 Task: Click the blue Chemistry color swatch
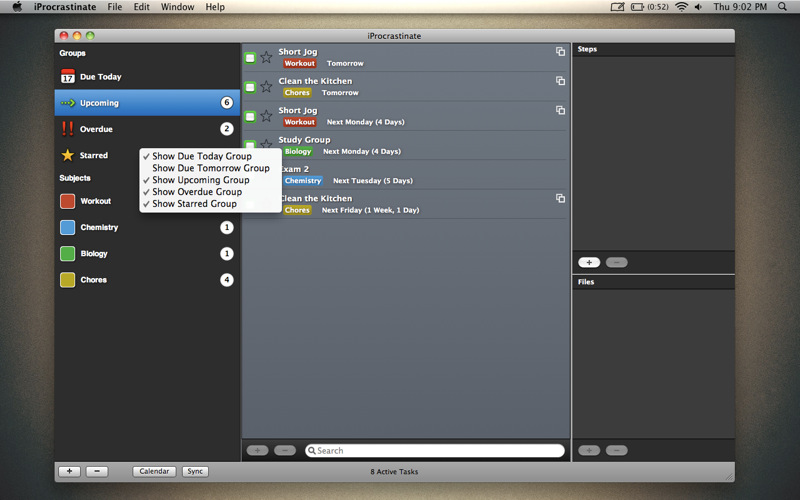67,227
